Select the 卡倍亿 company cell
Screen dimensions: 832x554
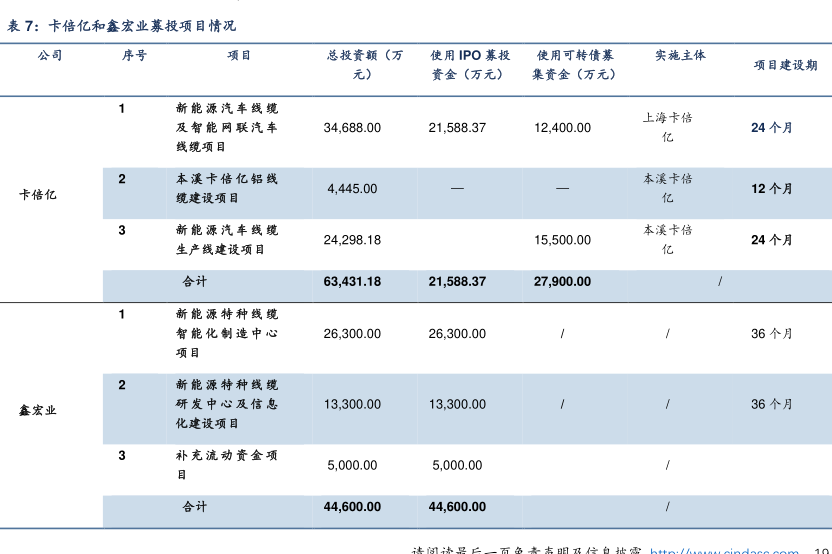(38, 194)
